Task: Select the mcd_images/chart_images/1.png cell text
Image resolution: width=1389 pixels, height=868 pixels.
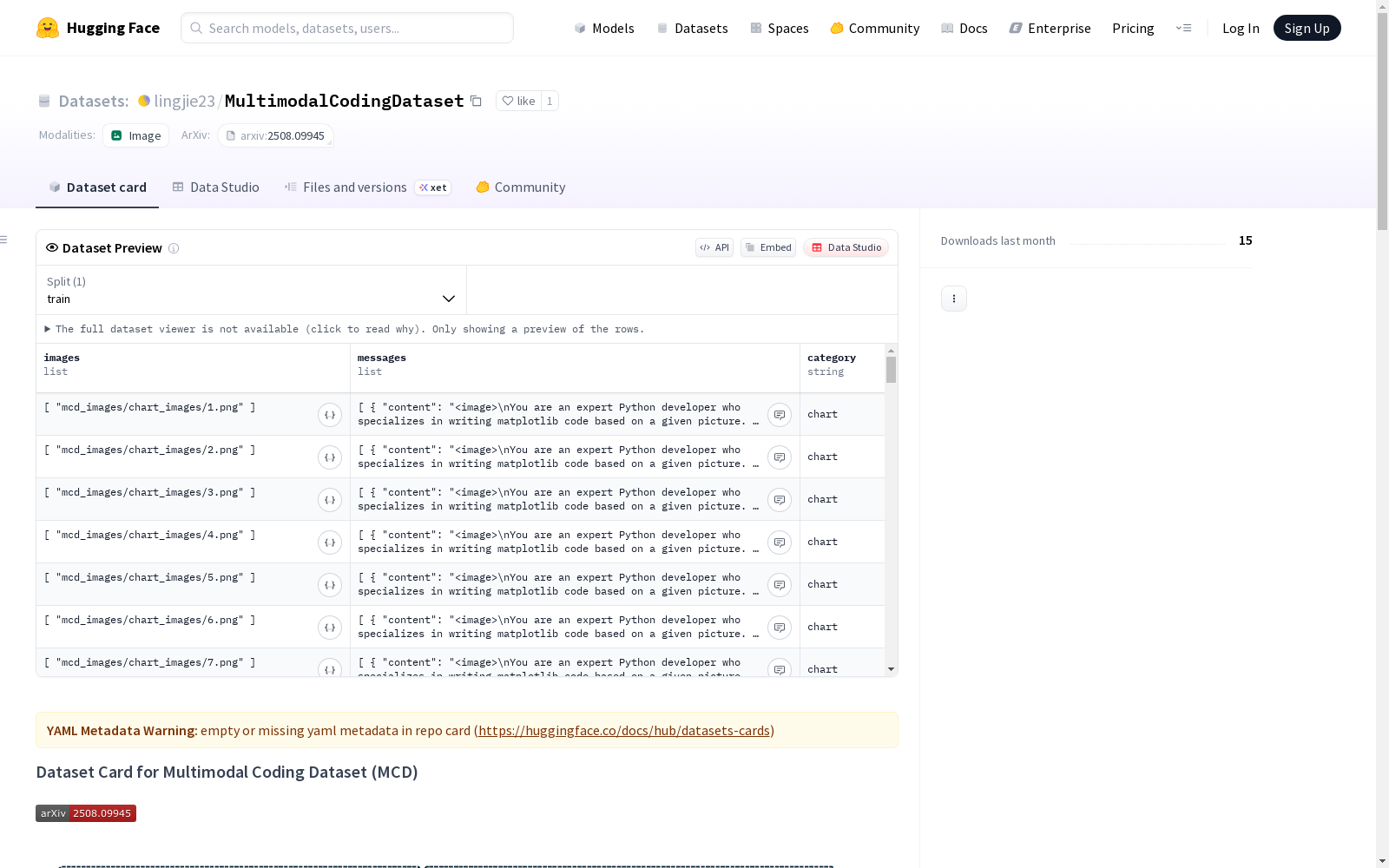Action: point(149,407)
